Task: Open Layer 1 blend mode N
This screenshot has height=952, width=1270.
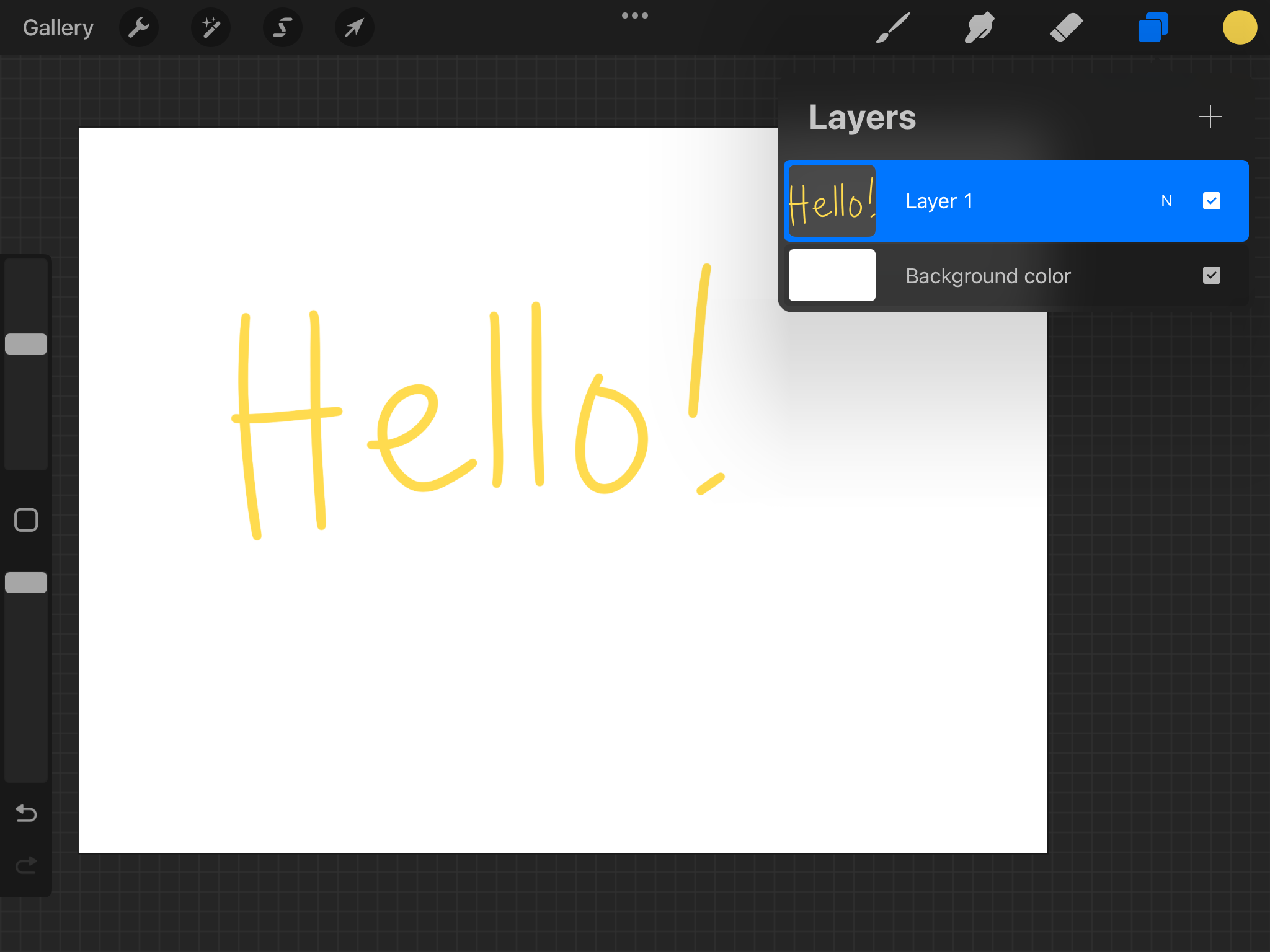Action: (x=1166, y=201)
